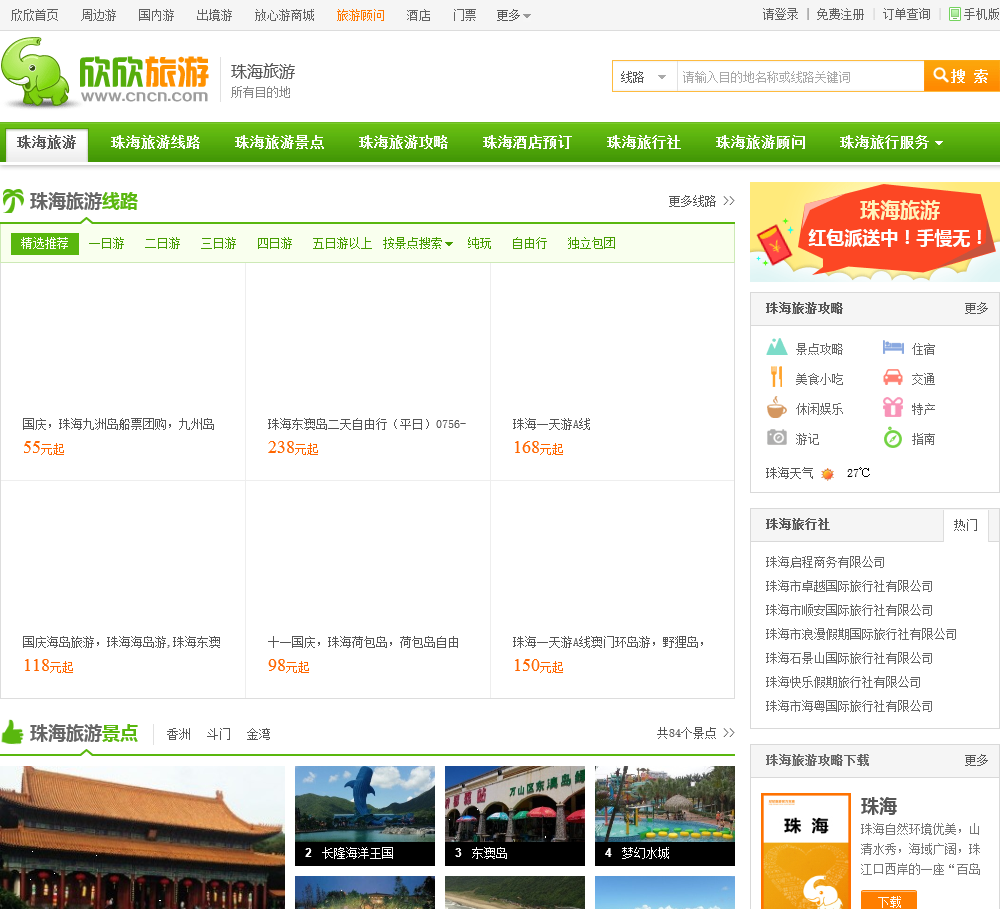Click the arrow next to 共84个景点
Viewport: 1000px width, 909px height.
[729, 733]
